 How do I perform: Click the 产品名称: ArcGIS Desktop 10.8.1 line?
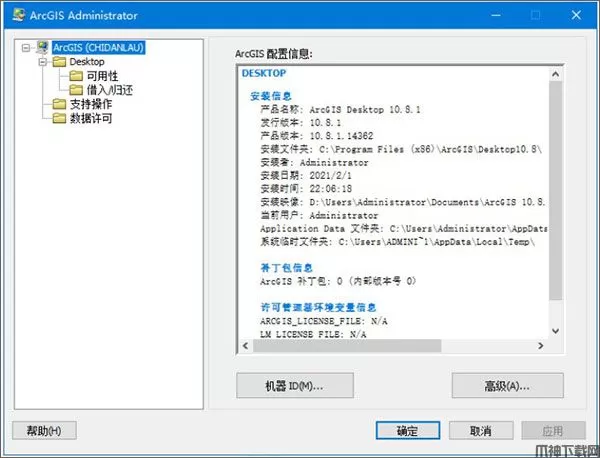tap(341, 109)
